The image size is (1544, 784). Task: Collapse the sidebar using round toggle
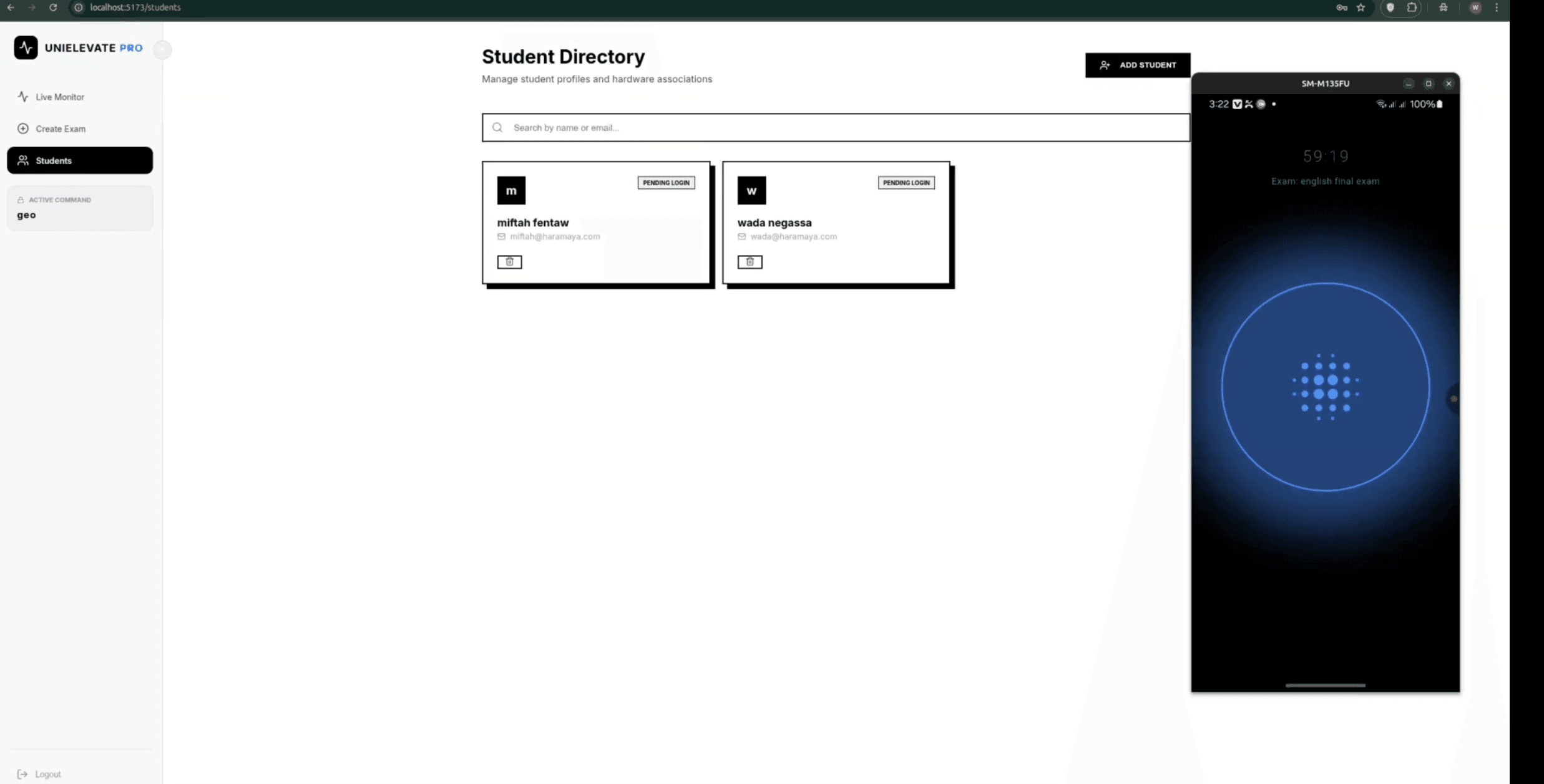(x=162, y=49)
